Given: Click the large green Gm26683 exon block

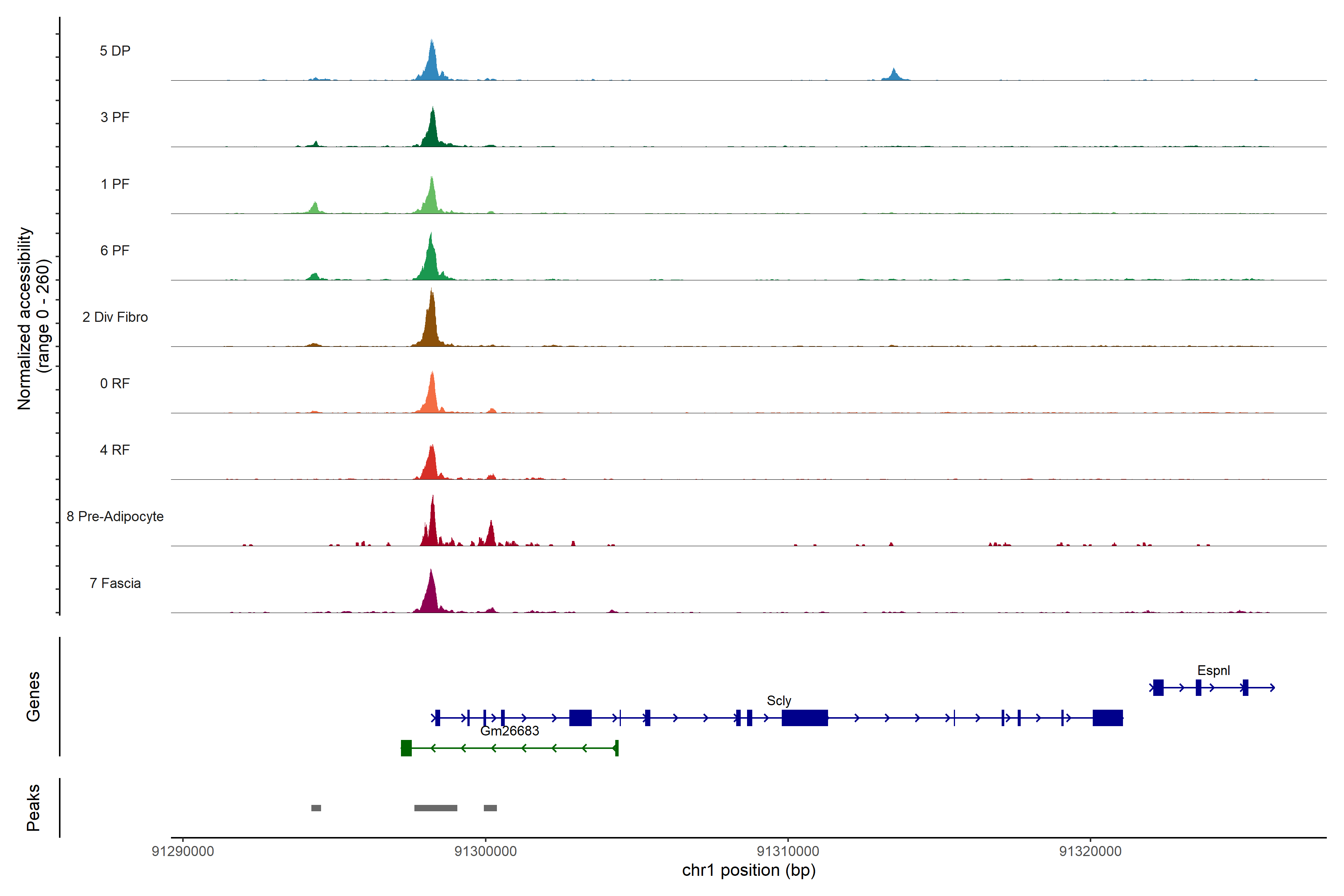Looking at the screenshot, I should tap(406, 748).
